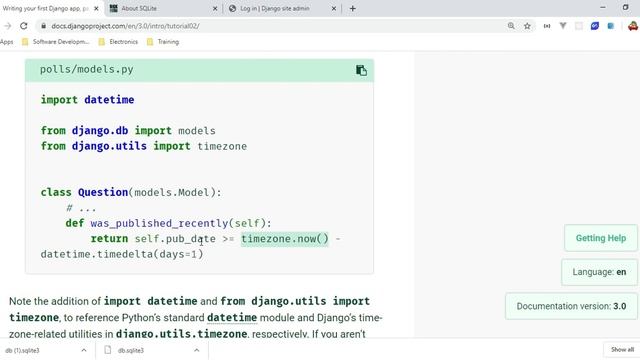
Task: Click the 'def was_published_recently(self):' line
Action: (168, 223)
